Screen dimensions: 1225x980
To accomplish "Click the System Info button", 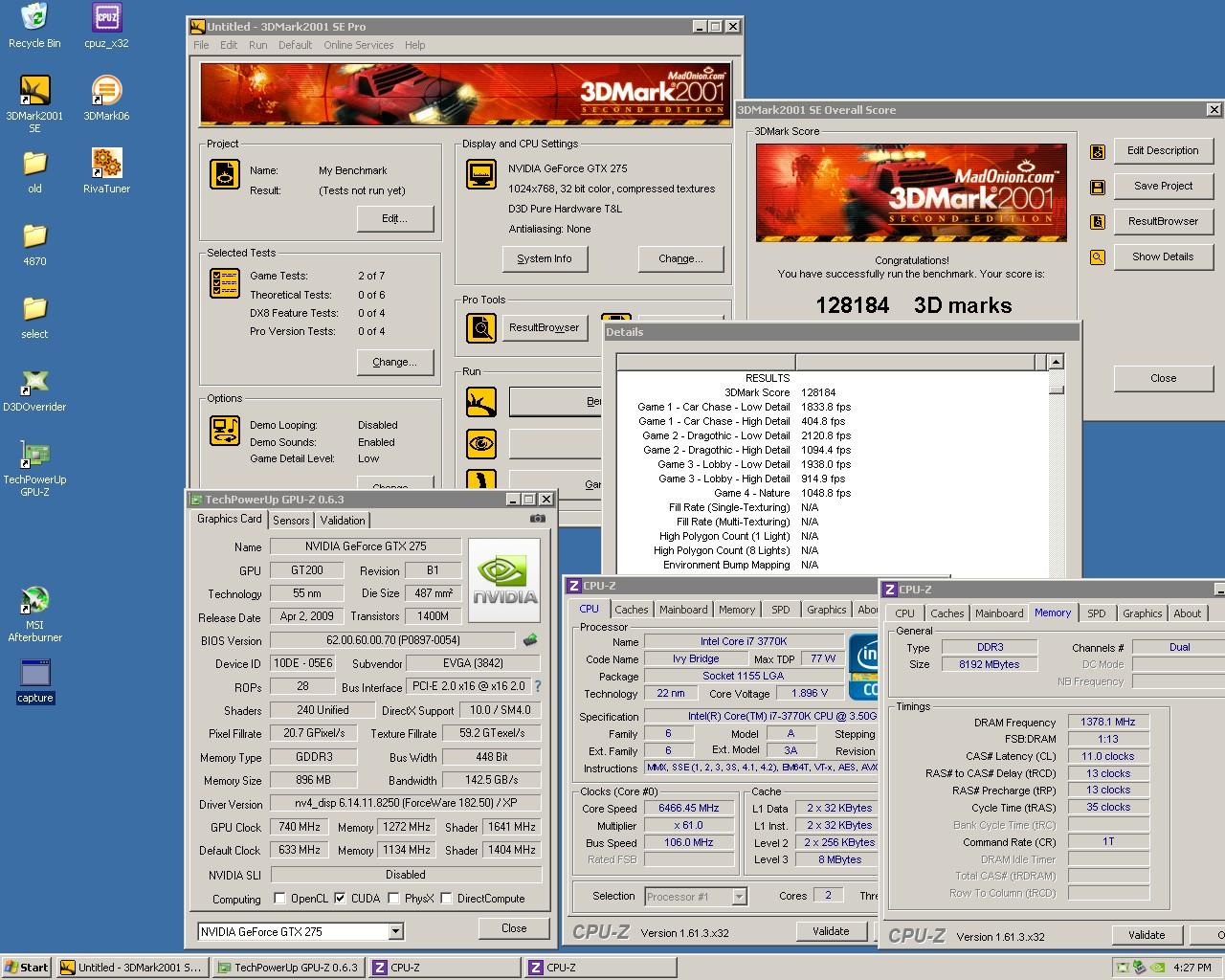I will (545, 259).
